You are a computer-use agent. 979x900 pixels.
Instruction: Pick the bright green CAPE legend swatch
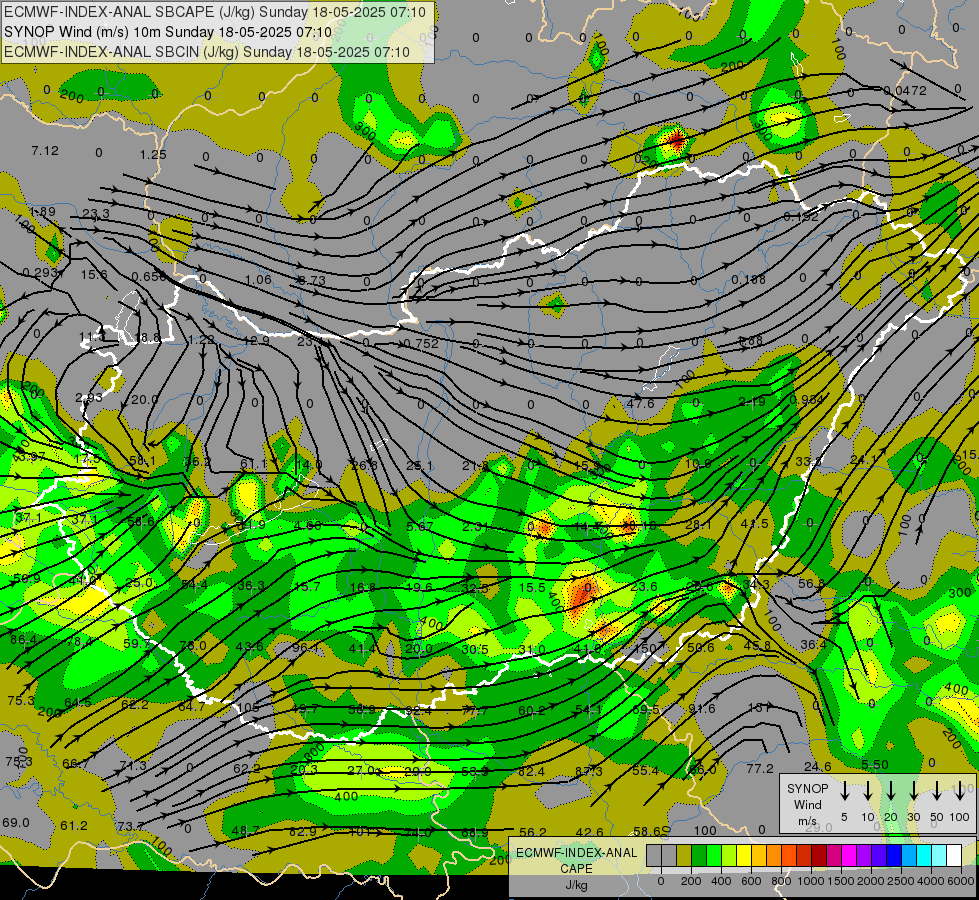714,856
